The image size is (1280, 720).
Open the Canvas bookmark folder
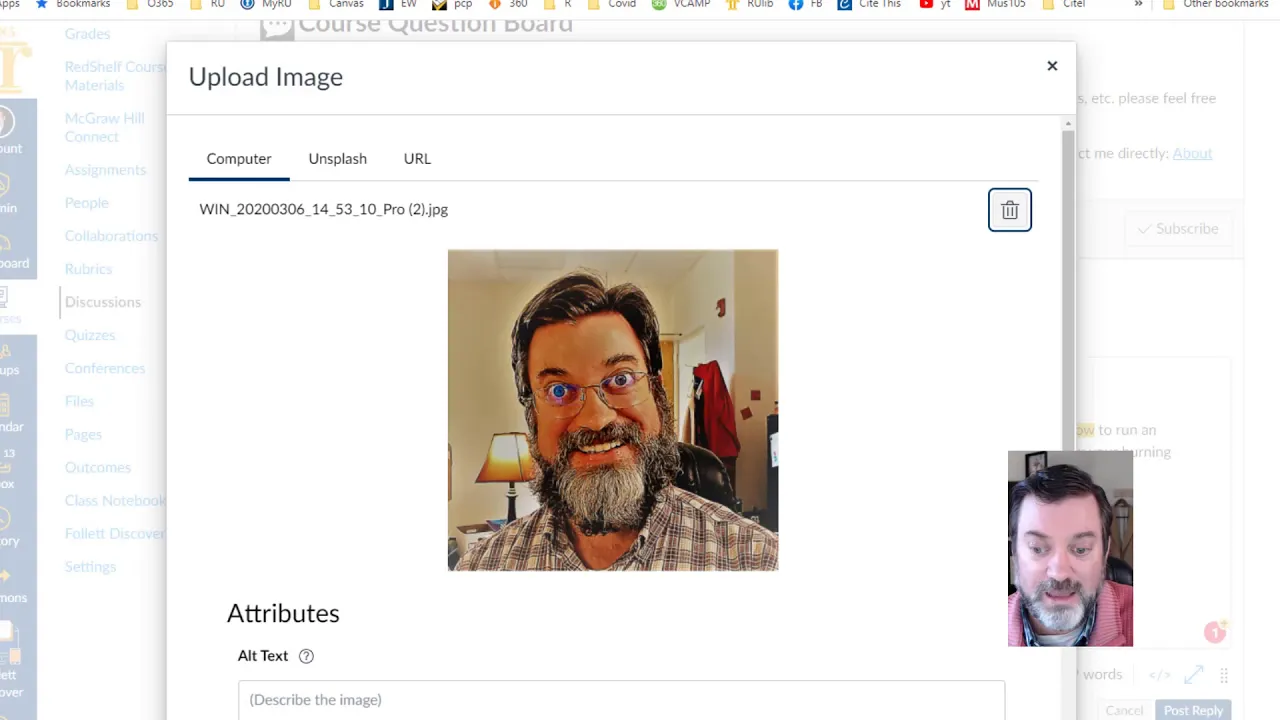point(335,4)
